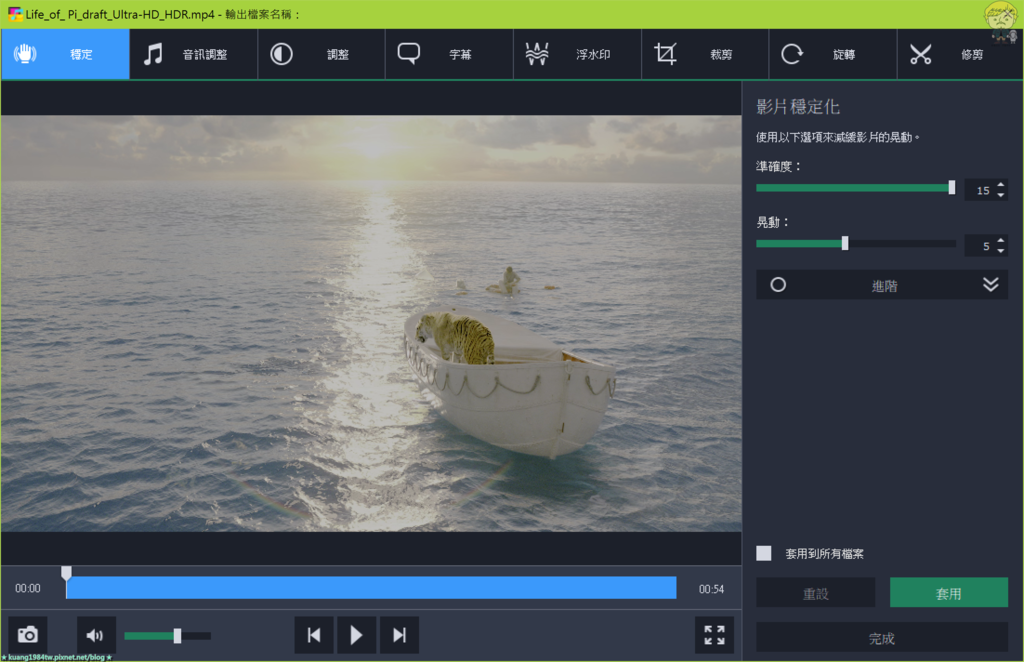Click the 完成 done button
This screenshot has width=1024, height=662.
click(882, 638)
